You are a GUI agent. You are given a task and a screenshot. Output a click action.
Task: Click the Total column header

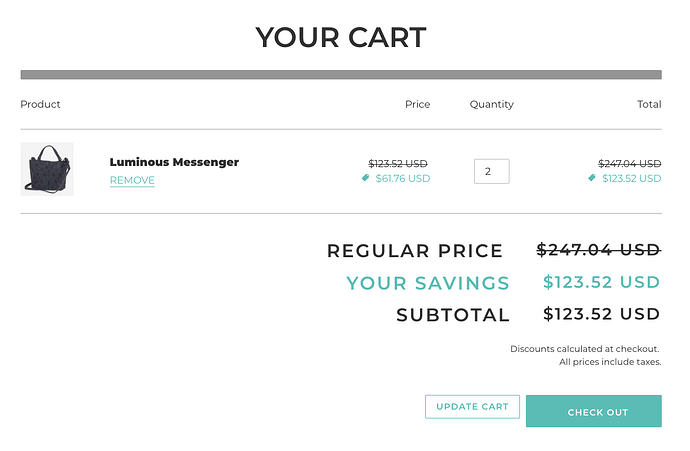point(649,104)
